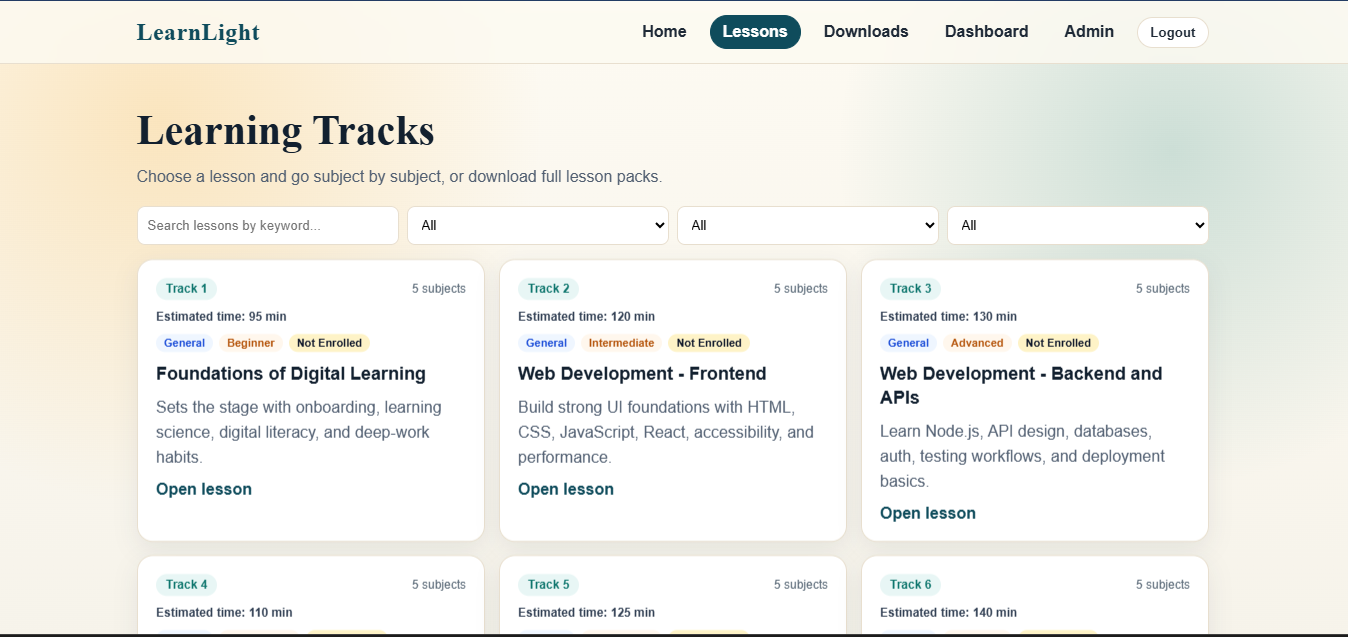
Task: Focus the search lessons by keyword field
Action: [268, 225]
